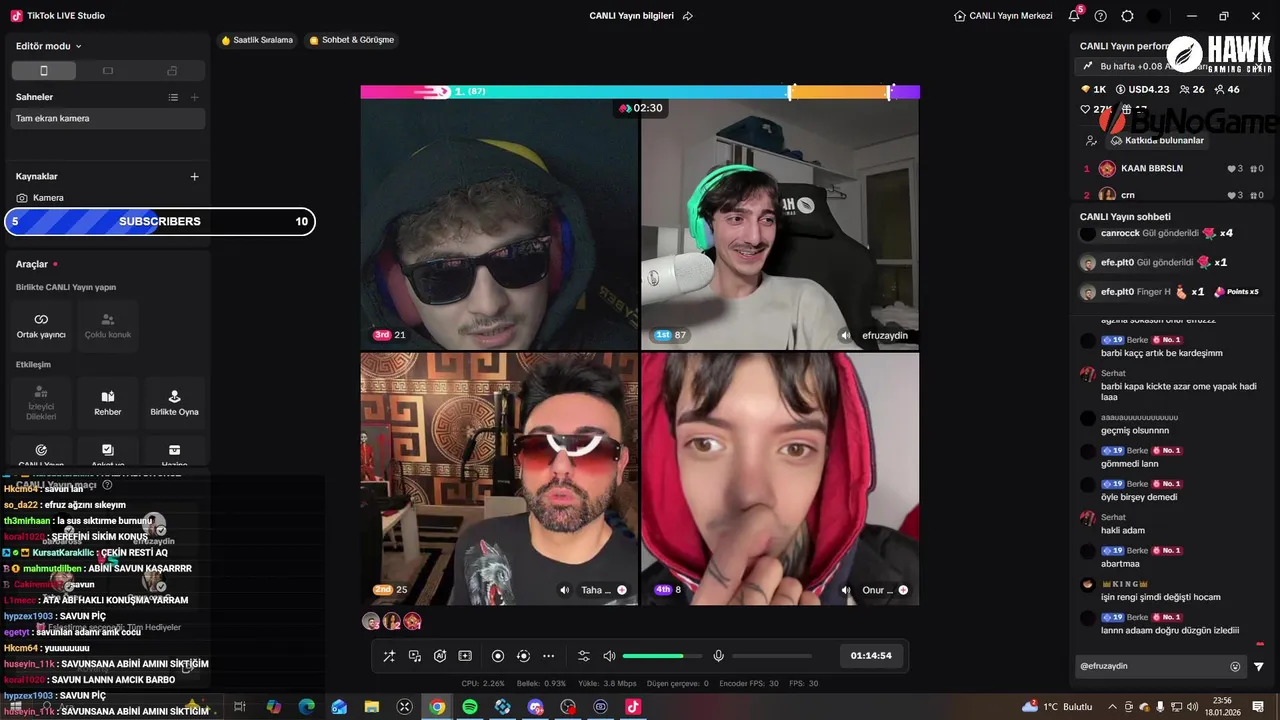
Task: Open the CANLI Yayın Merkezi
Action: (x=1003, y=16)
